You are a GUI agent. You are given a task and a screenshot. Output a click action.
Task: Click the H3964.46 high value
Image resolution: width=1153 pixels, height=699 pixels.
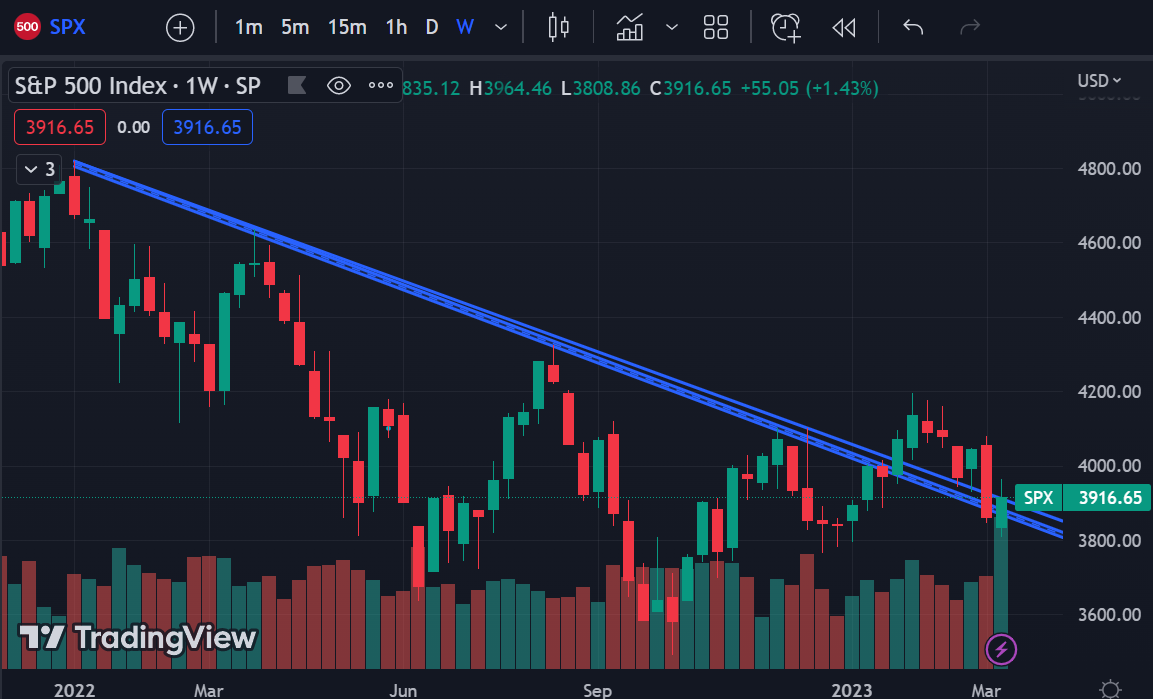[x=510, y=89]
